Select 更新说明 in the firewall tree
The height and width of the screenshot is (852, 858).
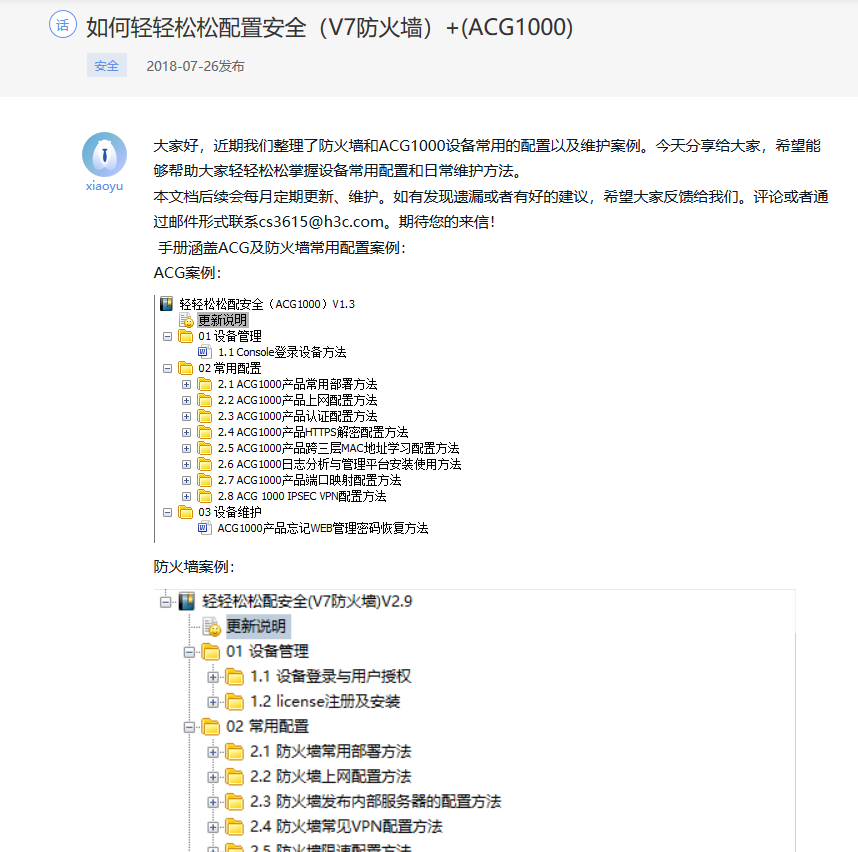point(256,626)
